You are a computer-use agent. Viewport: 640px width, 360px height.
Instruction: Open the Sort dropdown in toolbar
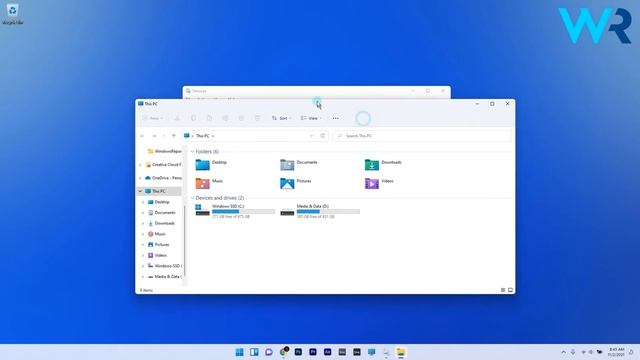(281, 118)
